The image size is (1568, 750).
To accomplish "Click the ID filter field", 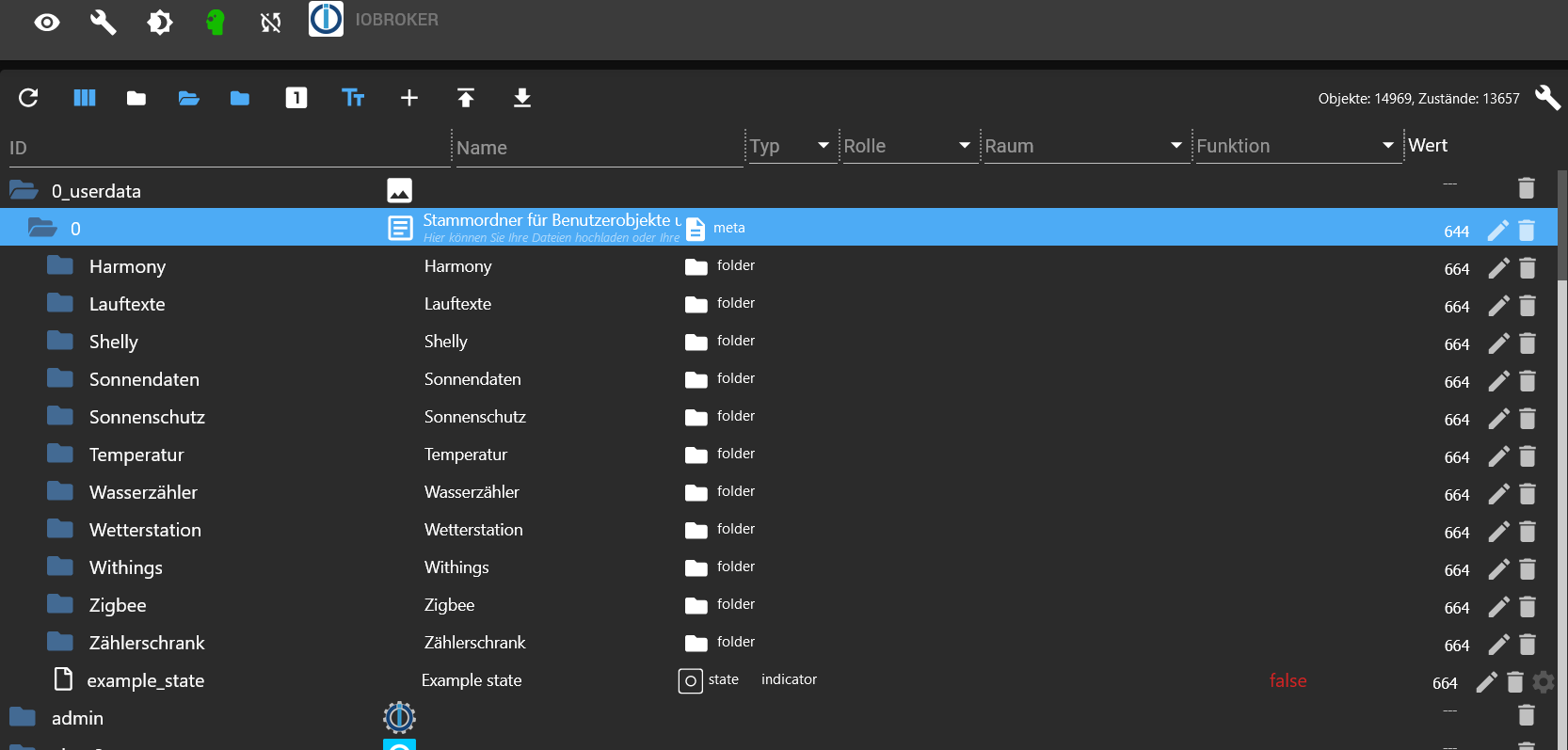I will coord(229,148).
